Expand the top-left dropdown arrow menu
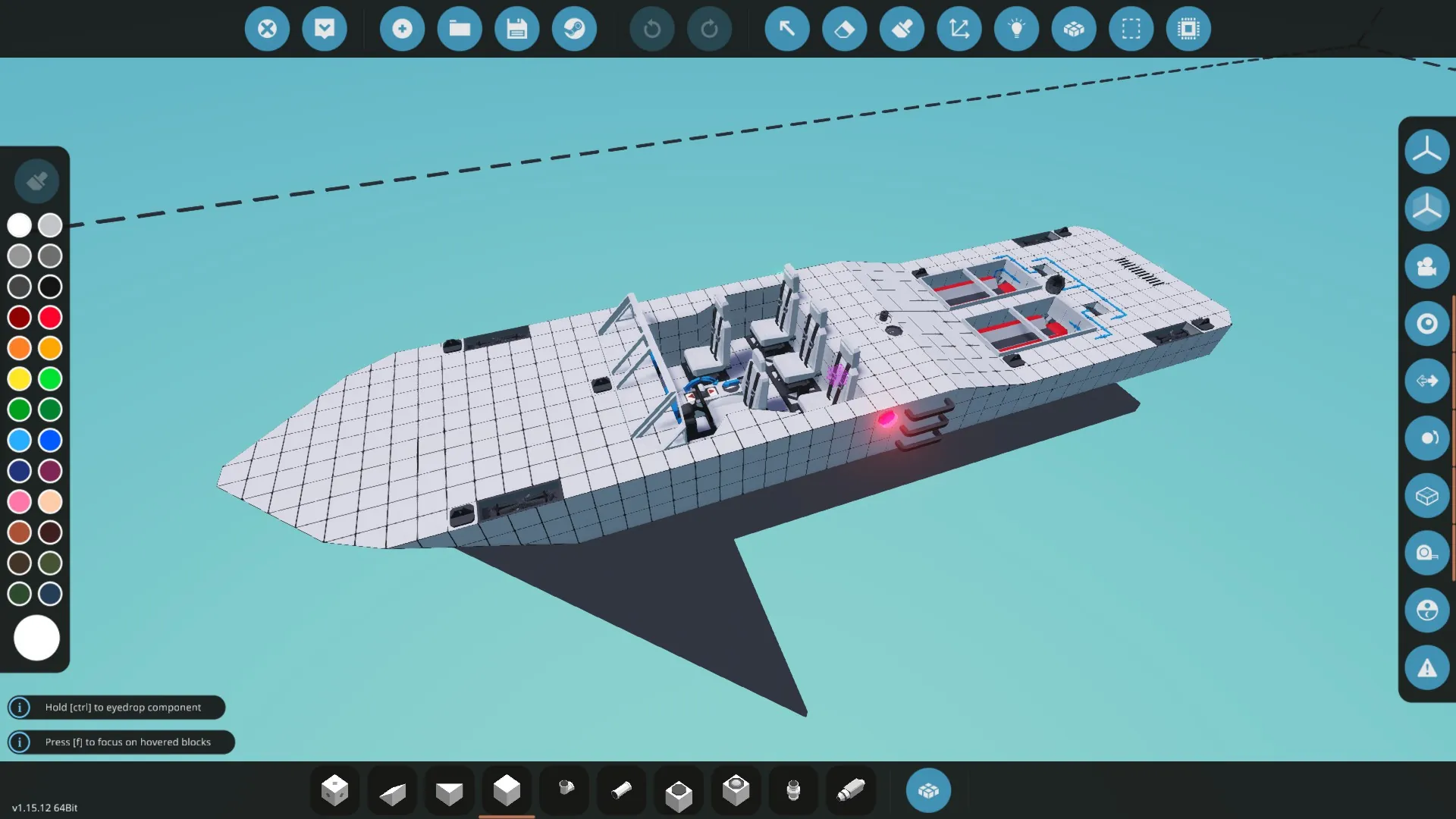 (325, 29)
